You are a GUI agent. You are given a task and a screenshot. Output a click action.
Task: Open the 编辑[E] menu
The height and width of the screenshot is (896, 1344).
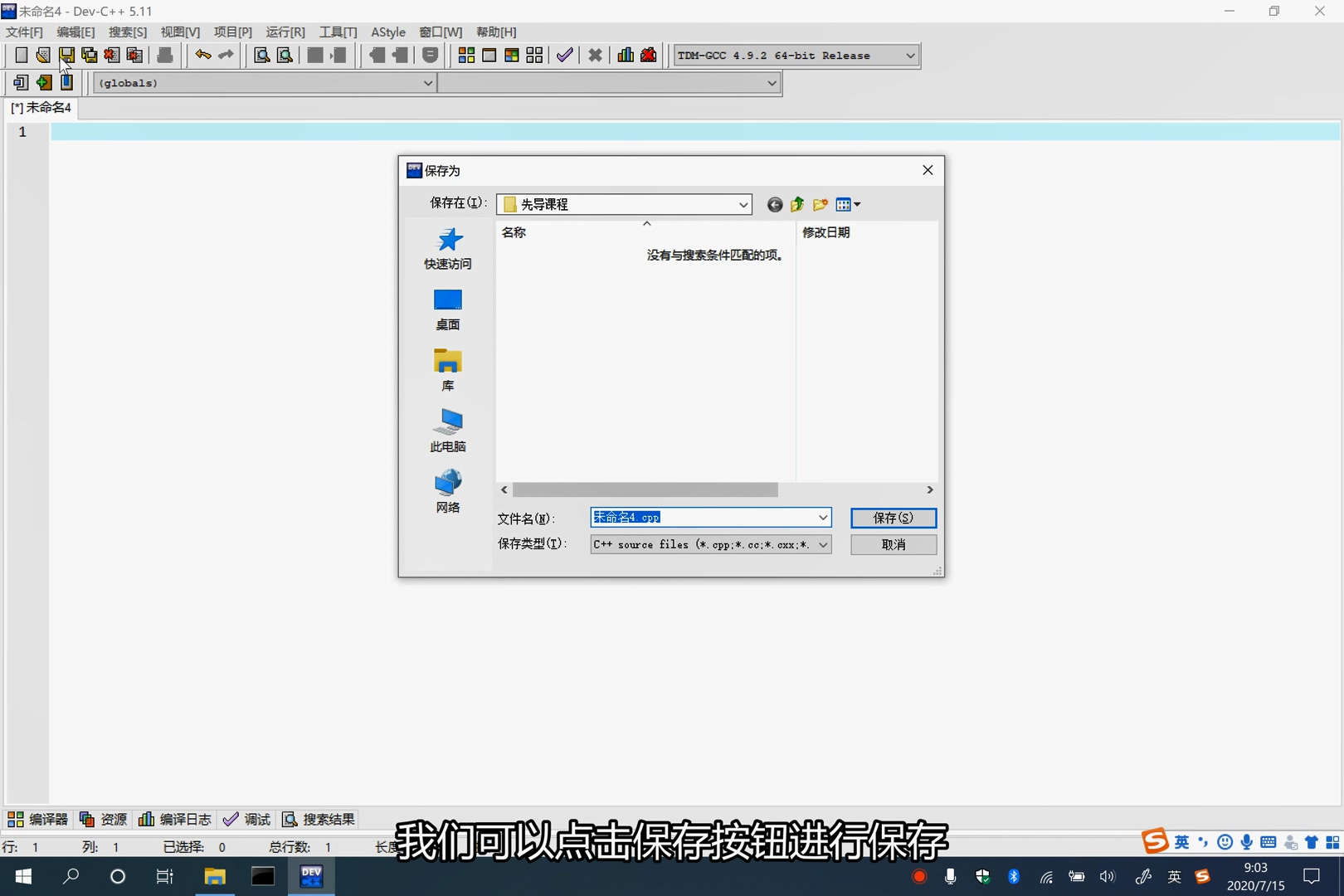(75, 32)
